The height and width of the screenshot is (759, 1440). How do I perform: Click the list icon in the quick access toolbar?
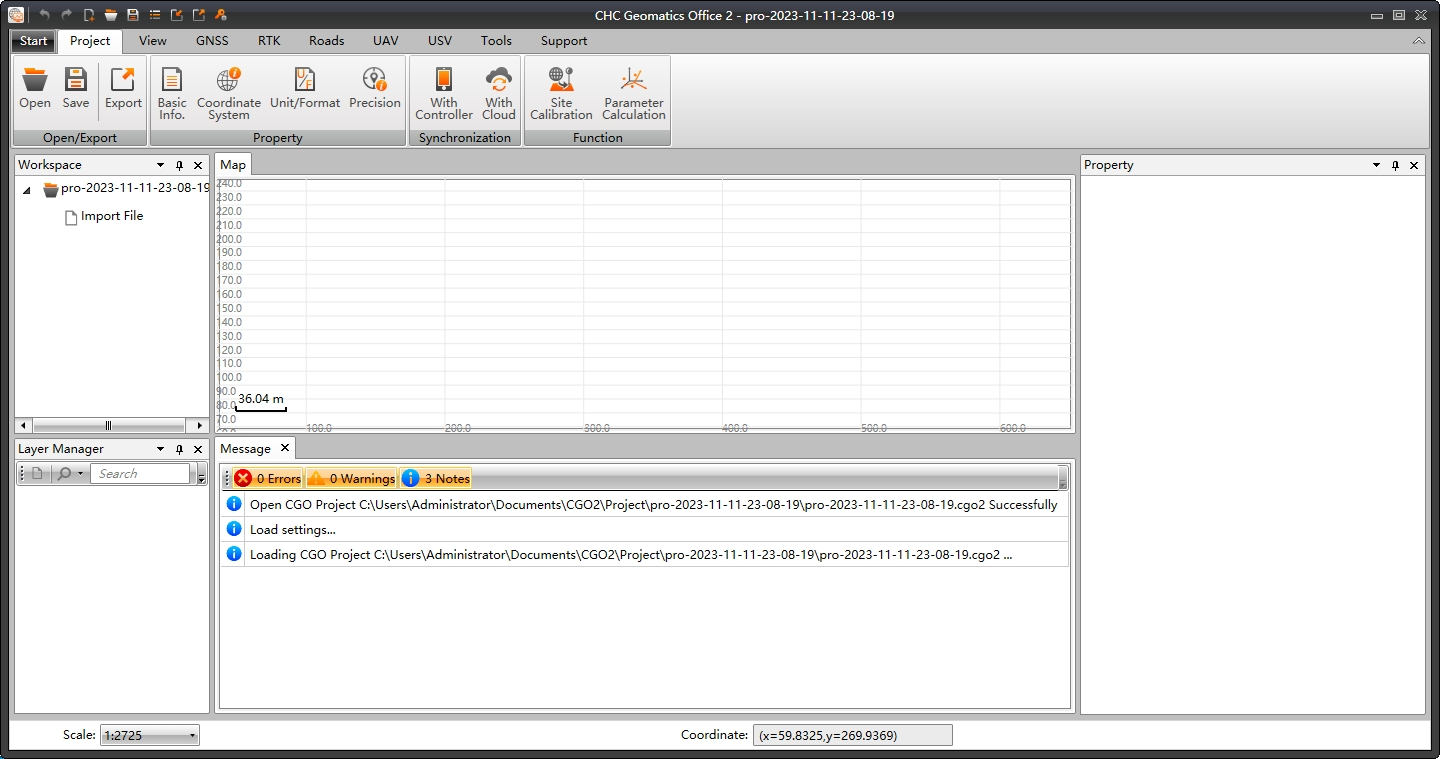pyautogui.click(x=155, y=15)
